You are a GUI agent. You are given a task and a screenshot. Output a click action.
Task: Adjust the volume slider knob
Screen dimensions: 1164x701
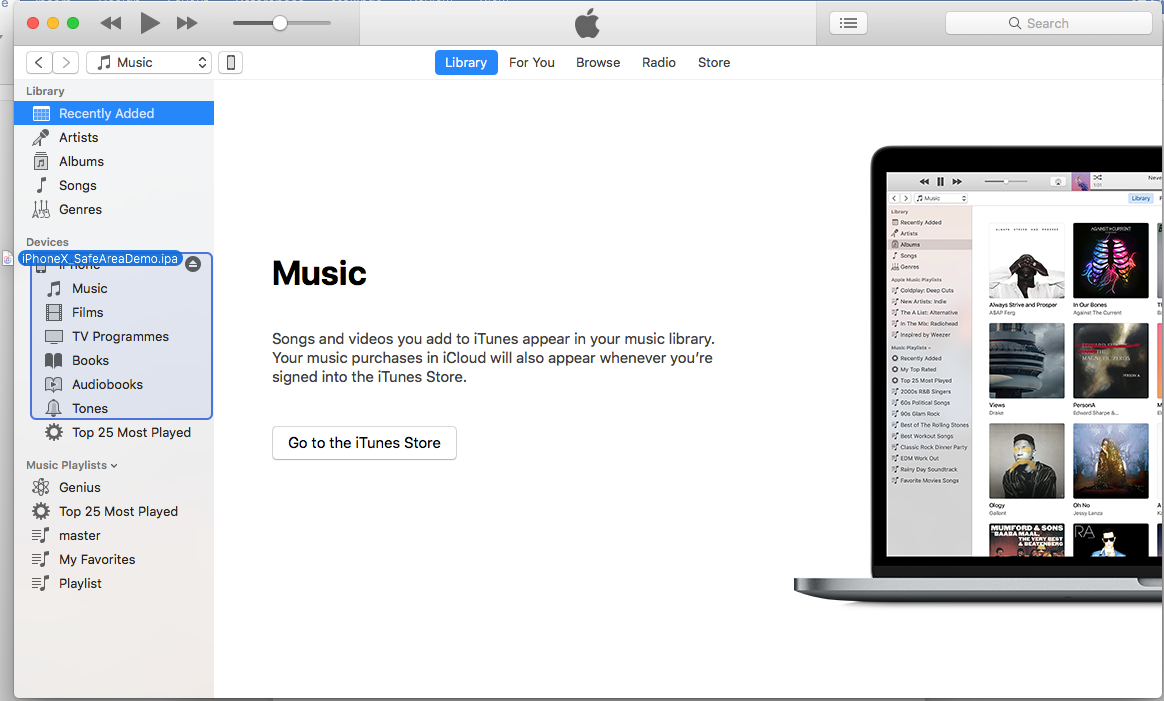(280, 23)
